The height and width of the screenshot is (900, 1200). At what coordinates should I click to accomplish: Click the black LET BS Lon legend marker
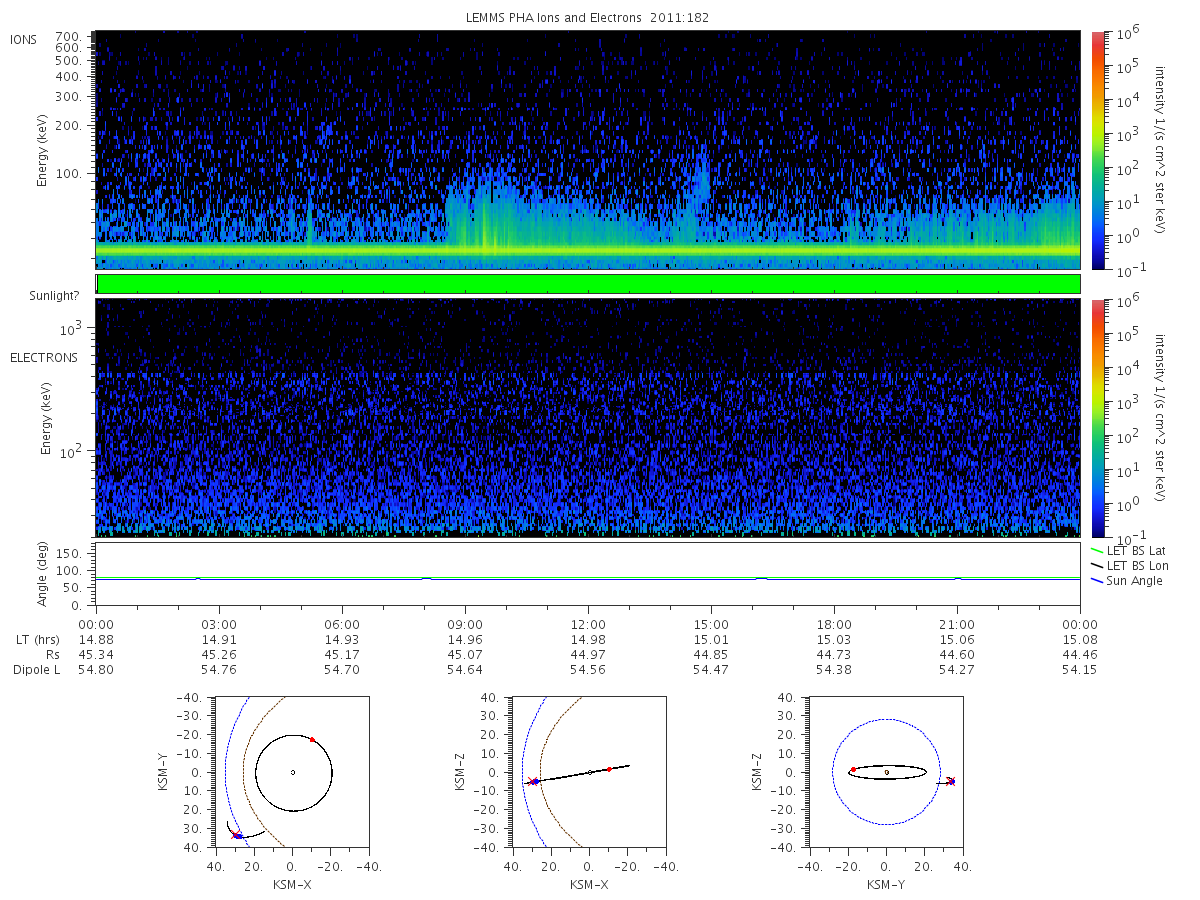[1096, 565]
